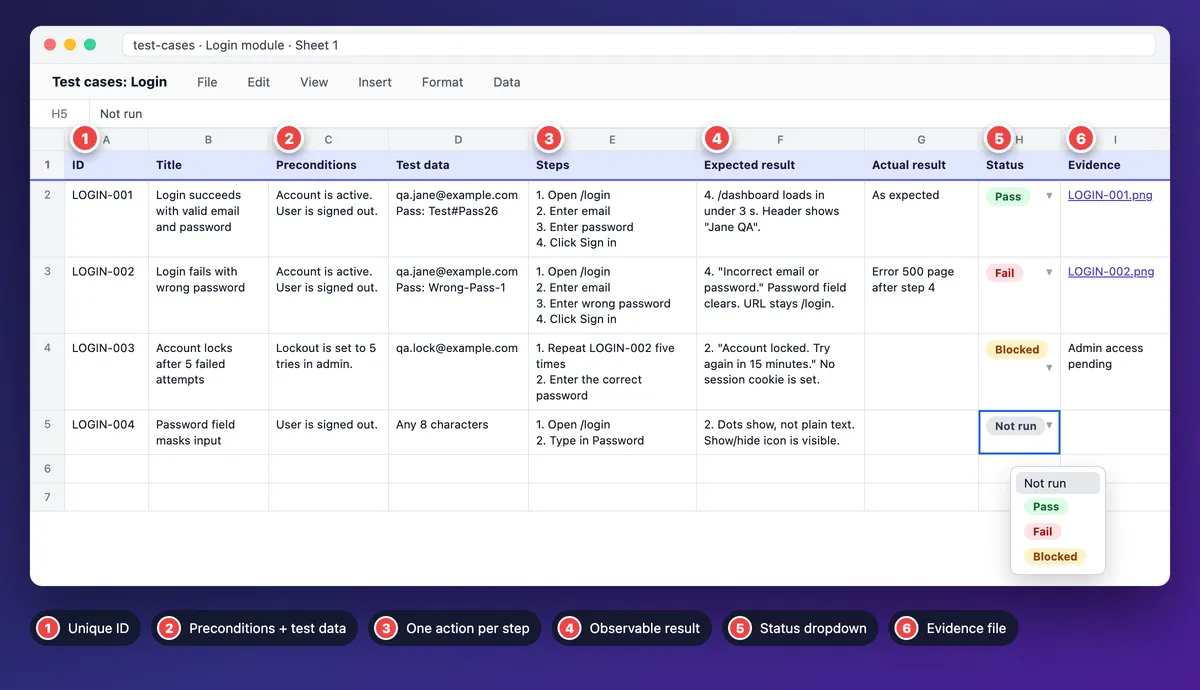The height and width of the screenshot is (690, 1200).
Task: Select cell 'Lockout is set to 5 tries in admin.'
Action: pyautogui.click(x=328, y=372)
